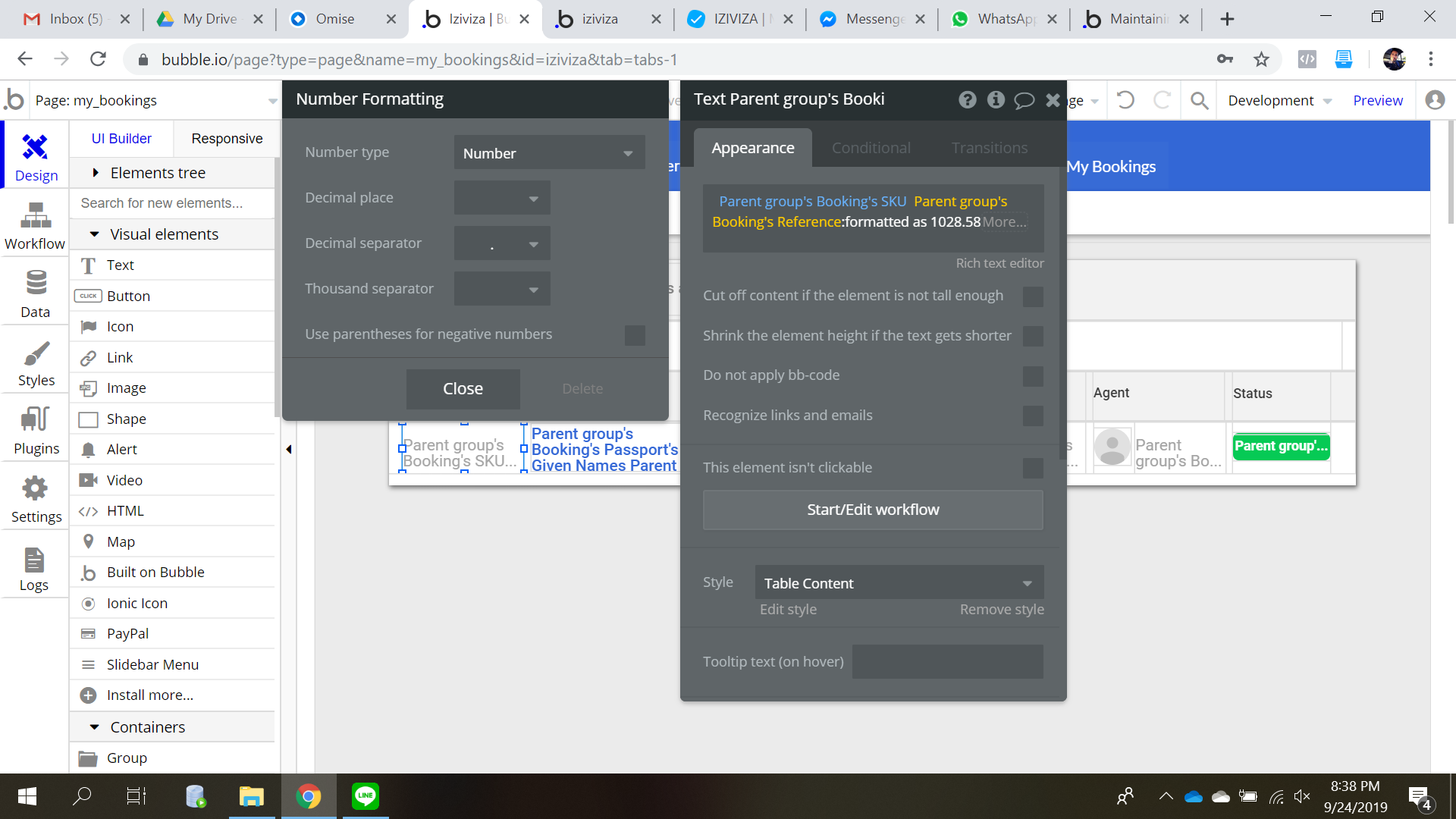Click the undo arrow in top toolbar

tap(1125, 100)
